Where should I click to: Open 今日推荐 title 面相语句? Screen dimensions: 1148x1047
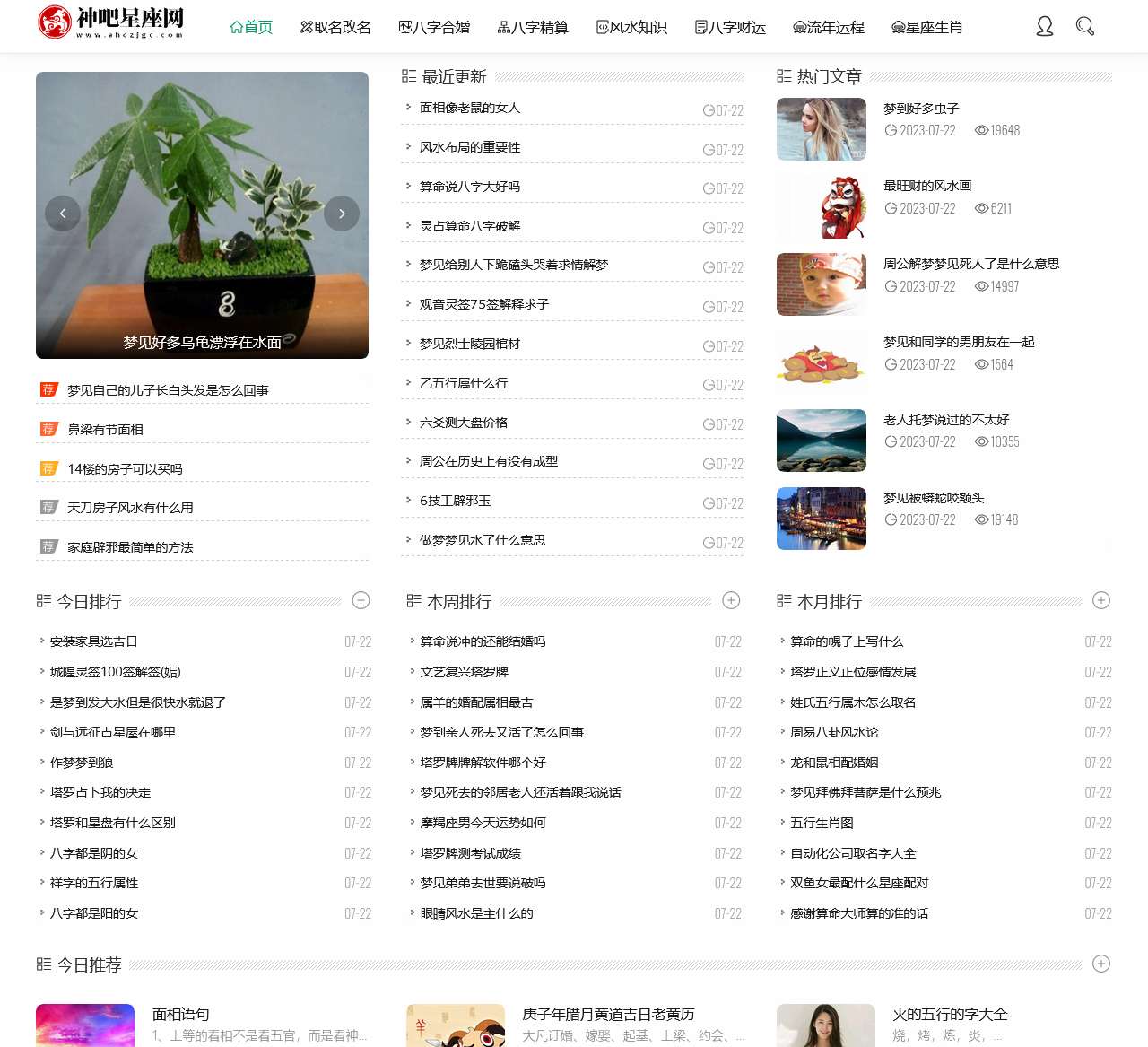[x=181, y=1015]
